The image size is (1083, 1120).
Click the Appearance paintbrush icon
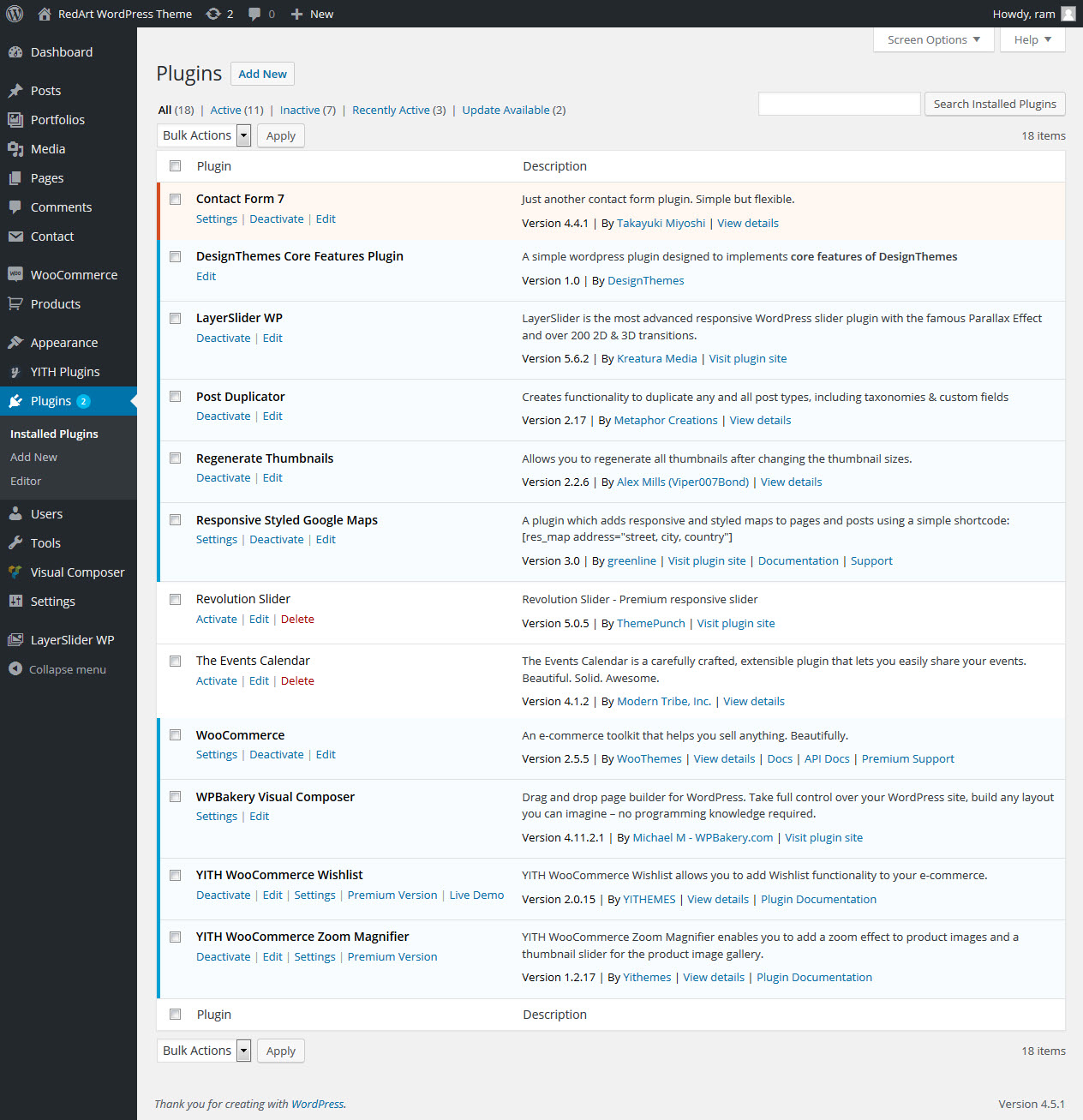tap(15, 343)
